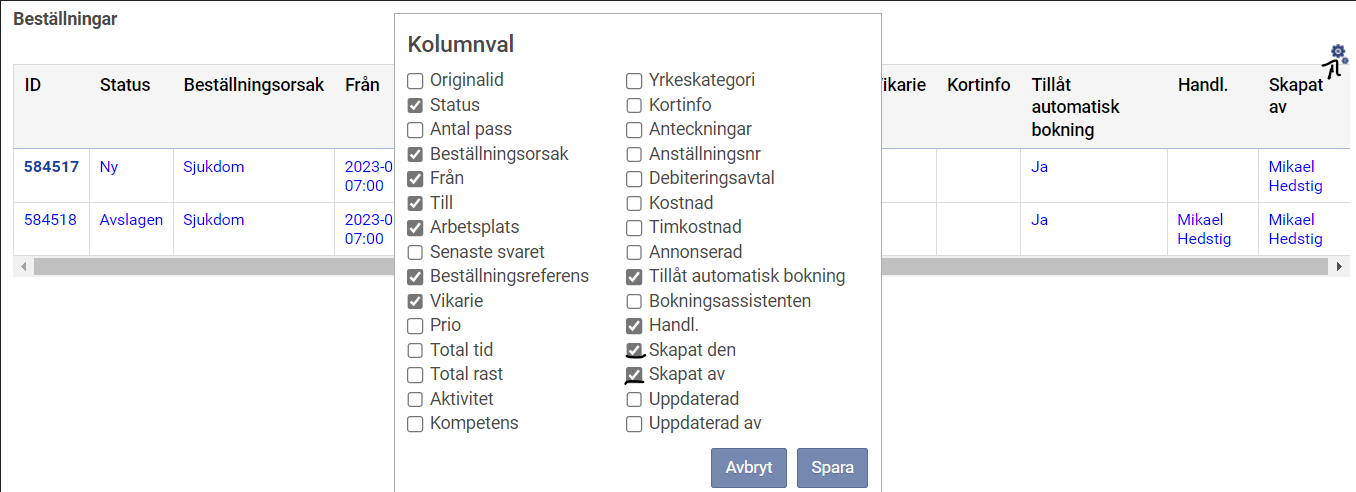
Task: Open order ID 584518
Action: (x=50, y=220)
